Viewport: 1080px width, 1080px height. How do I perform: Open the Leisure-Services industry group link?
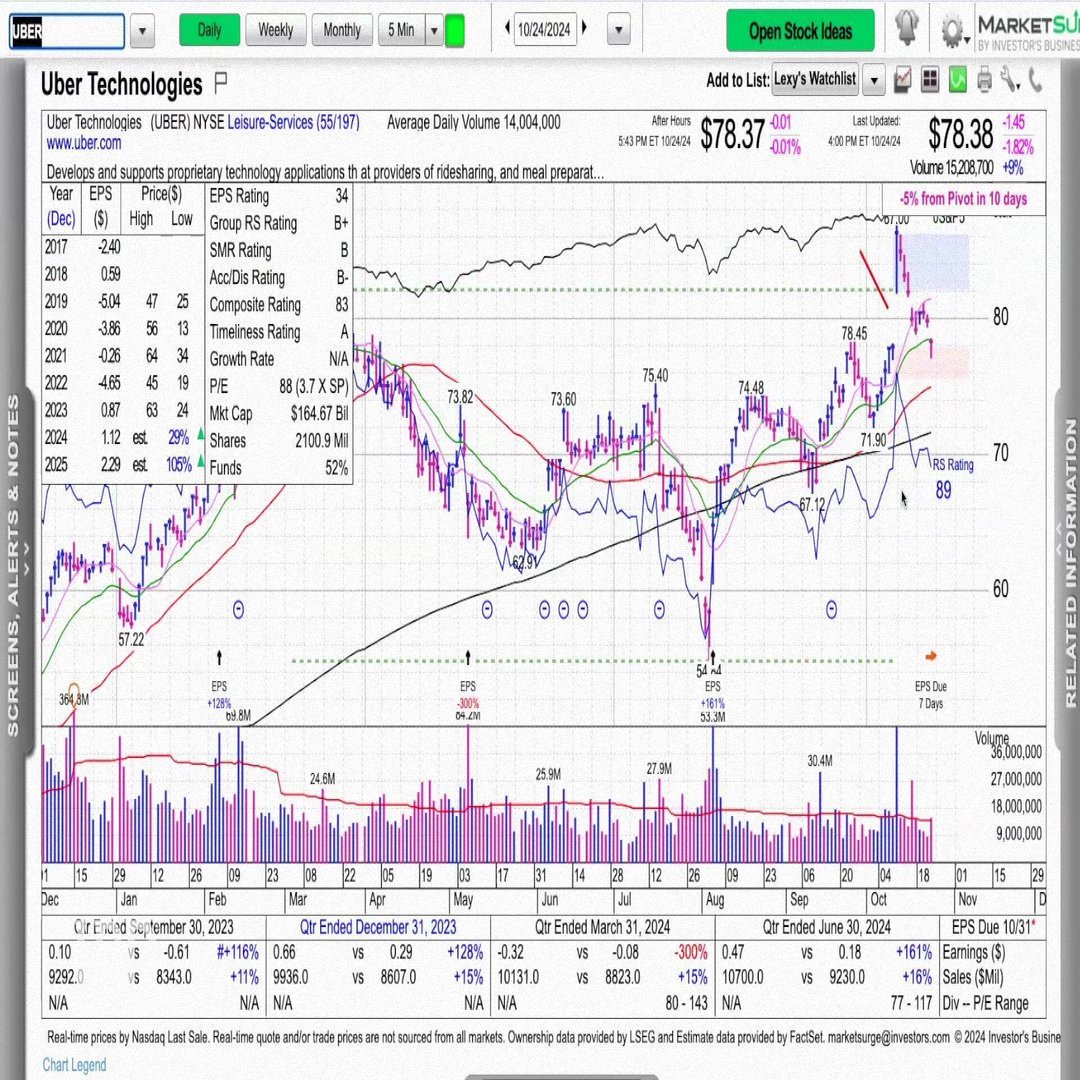tap(293, 123)
